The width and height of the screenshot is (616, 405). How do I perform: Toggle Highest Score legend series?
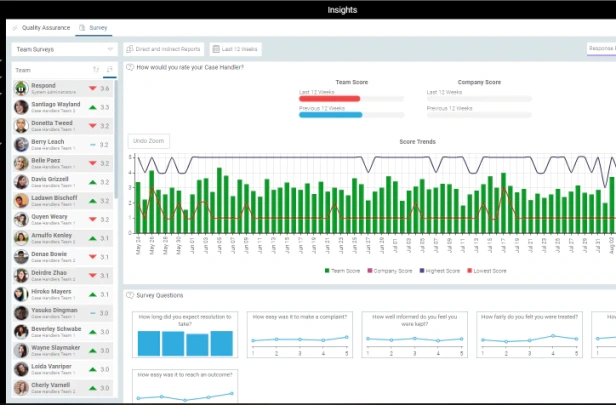click(x=440, y=271)
